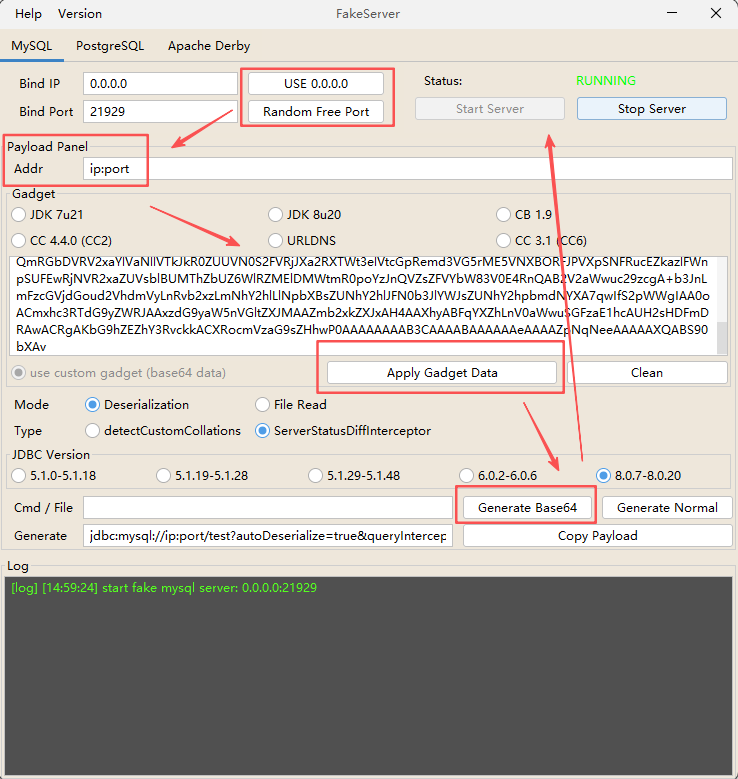Click the USE 0.0.0.0 button
The image size is (738, 779).
click(316, 83)
